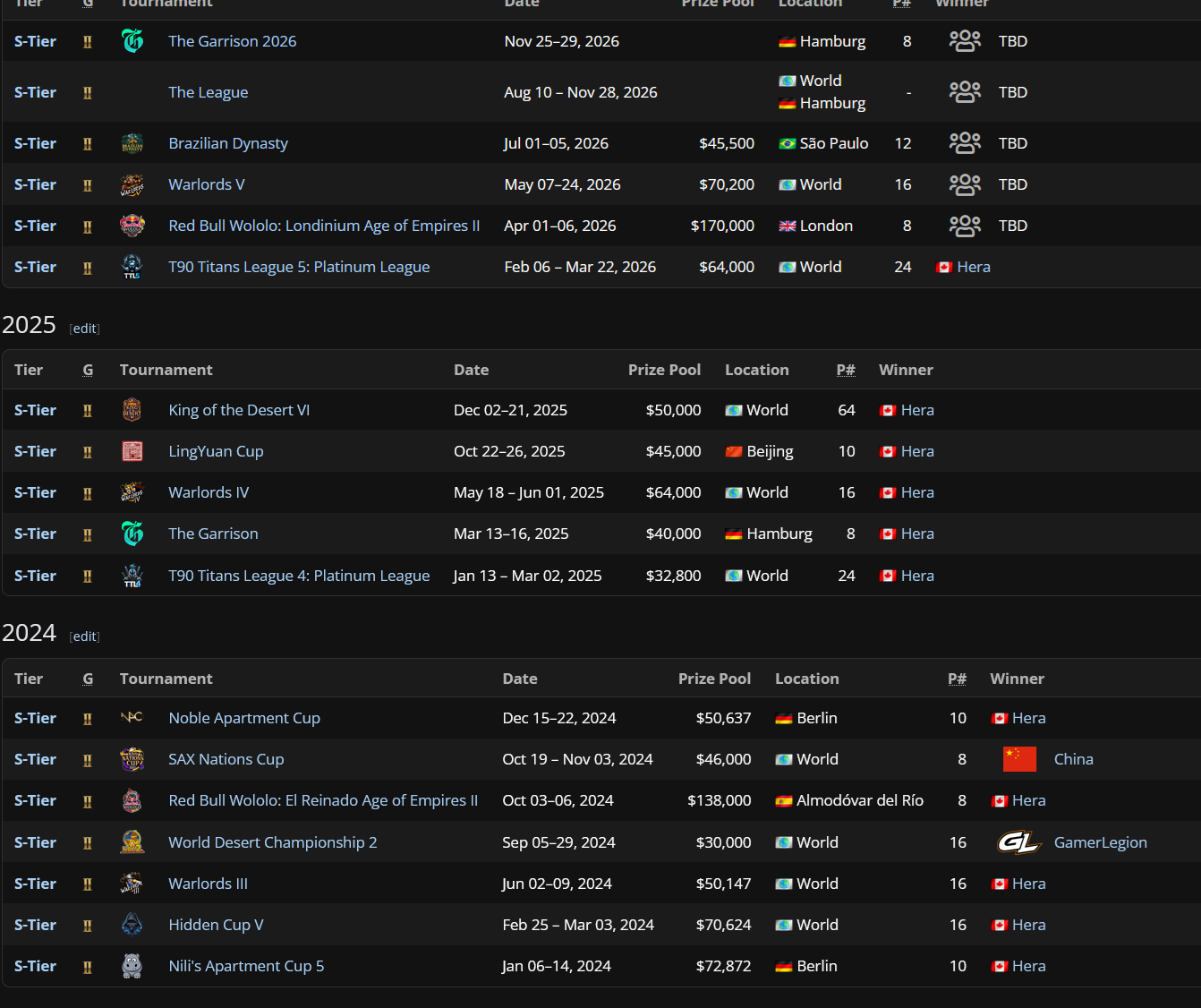Click the game icon in Hidden Cup V row
Viewport: 1201px width, 1008px height.
pos(88,925)
